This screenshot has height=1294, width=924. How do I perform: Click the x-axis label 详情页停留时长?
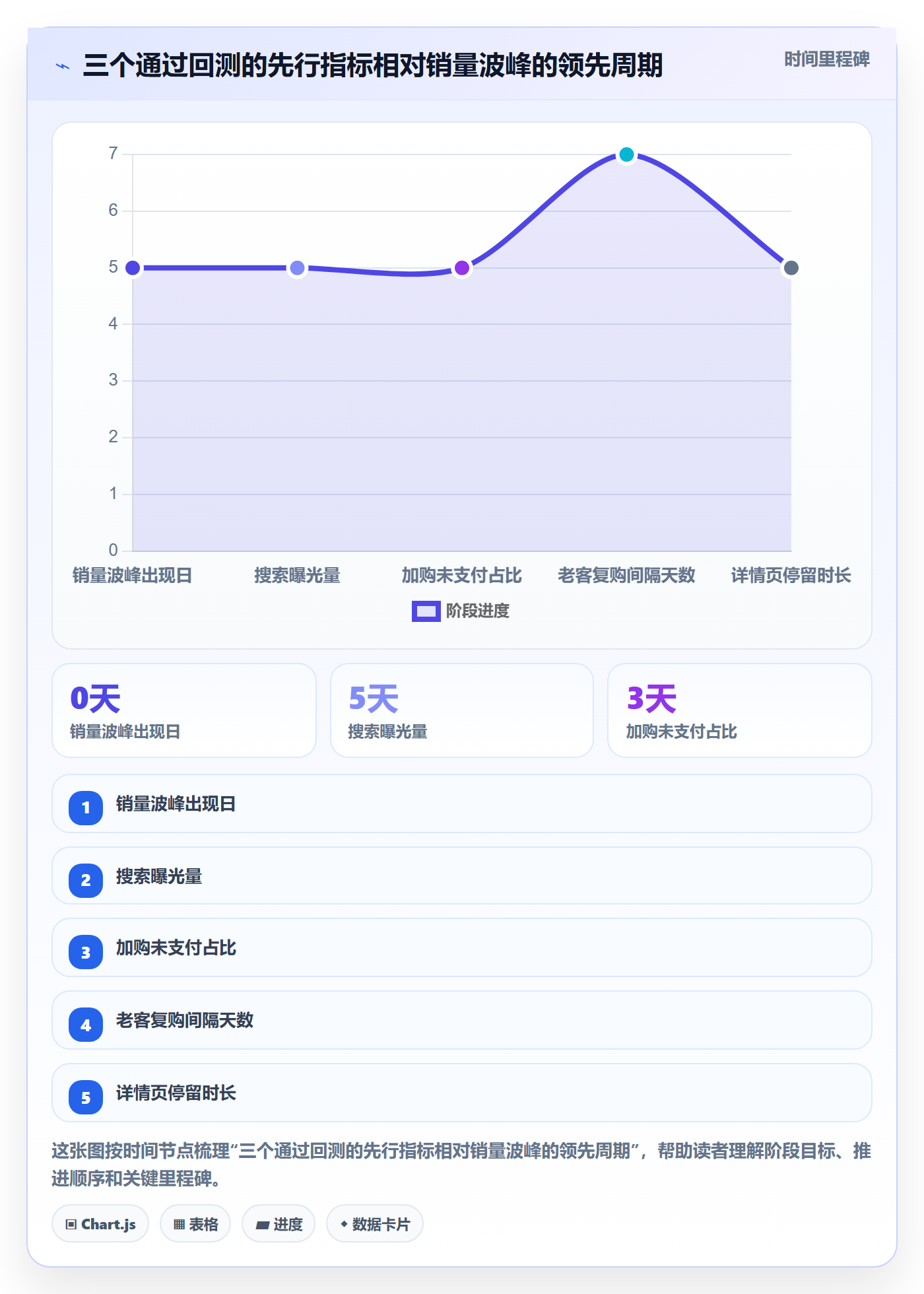[x=791, y=576]
